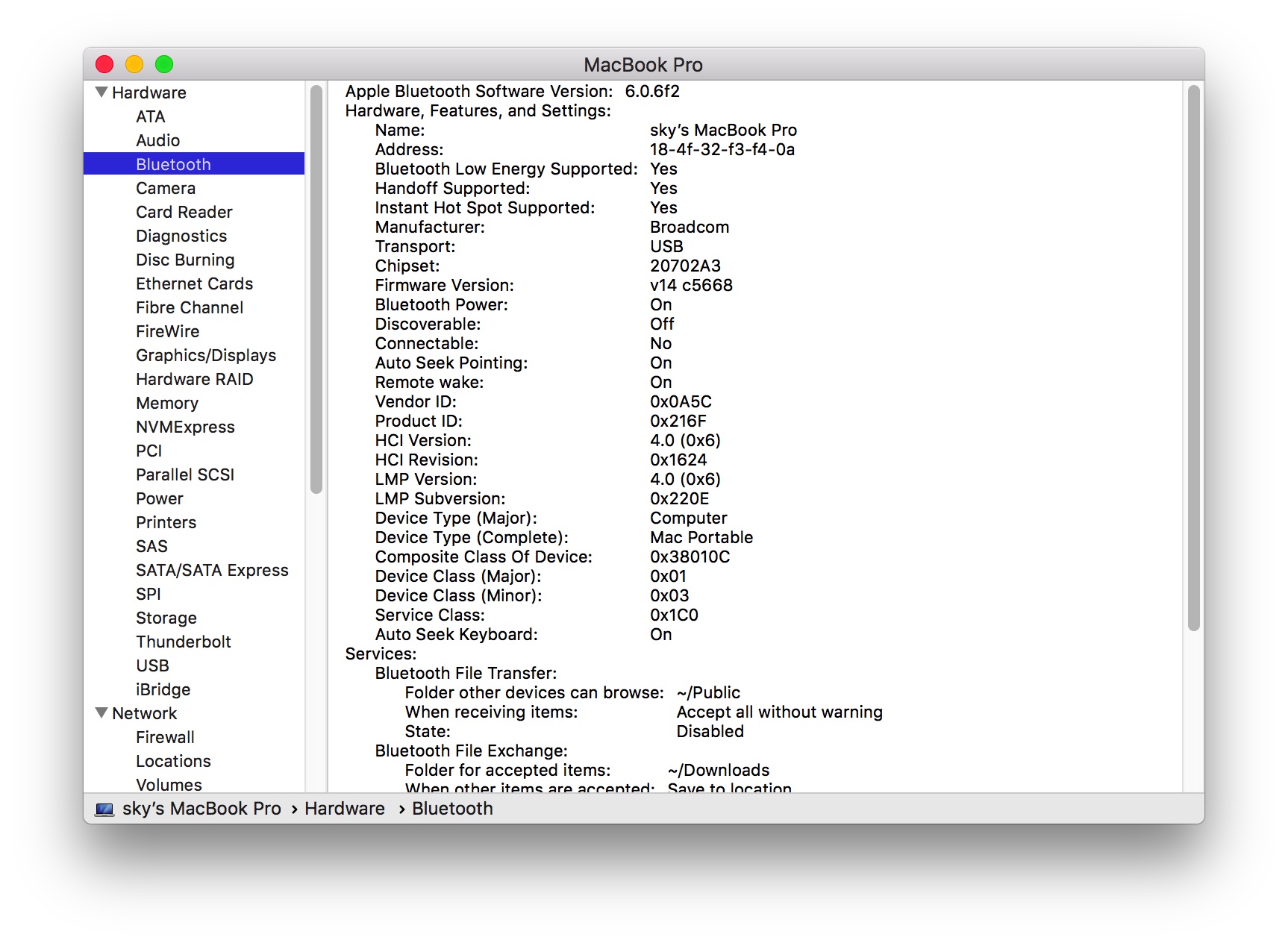1288x943 pixels.
Task: Click the Bluetooth File Transfer heading
Action: 466,673
